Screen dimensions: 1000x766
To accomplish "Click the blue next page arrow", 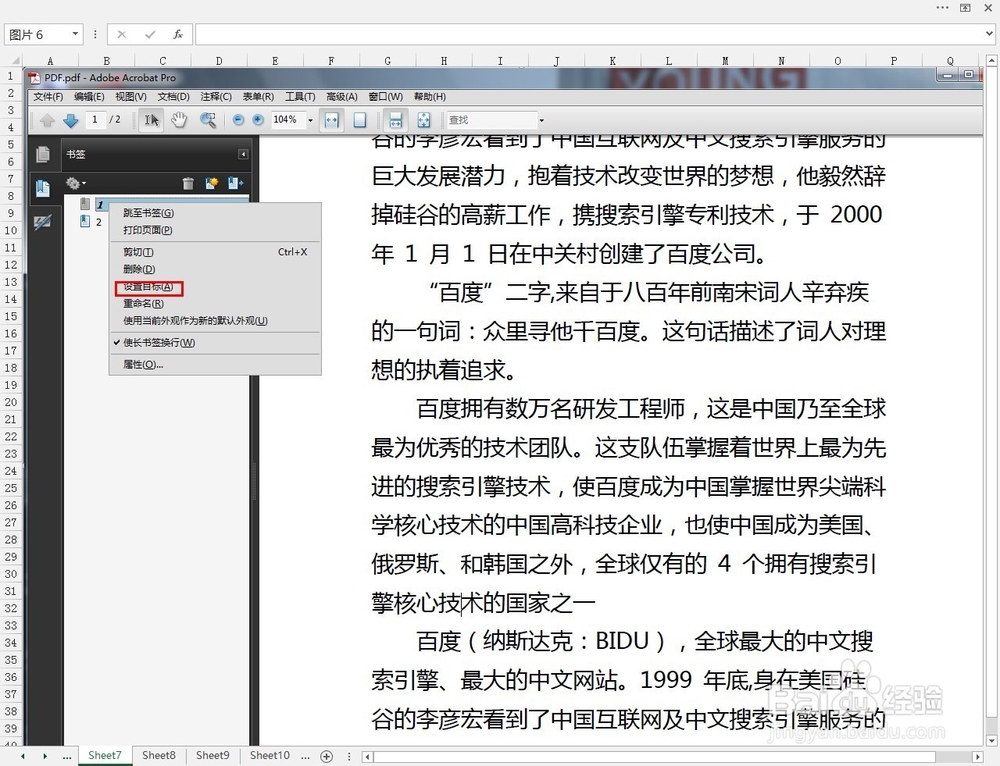I will 71,120.
